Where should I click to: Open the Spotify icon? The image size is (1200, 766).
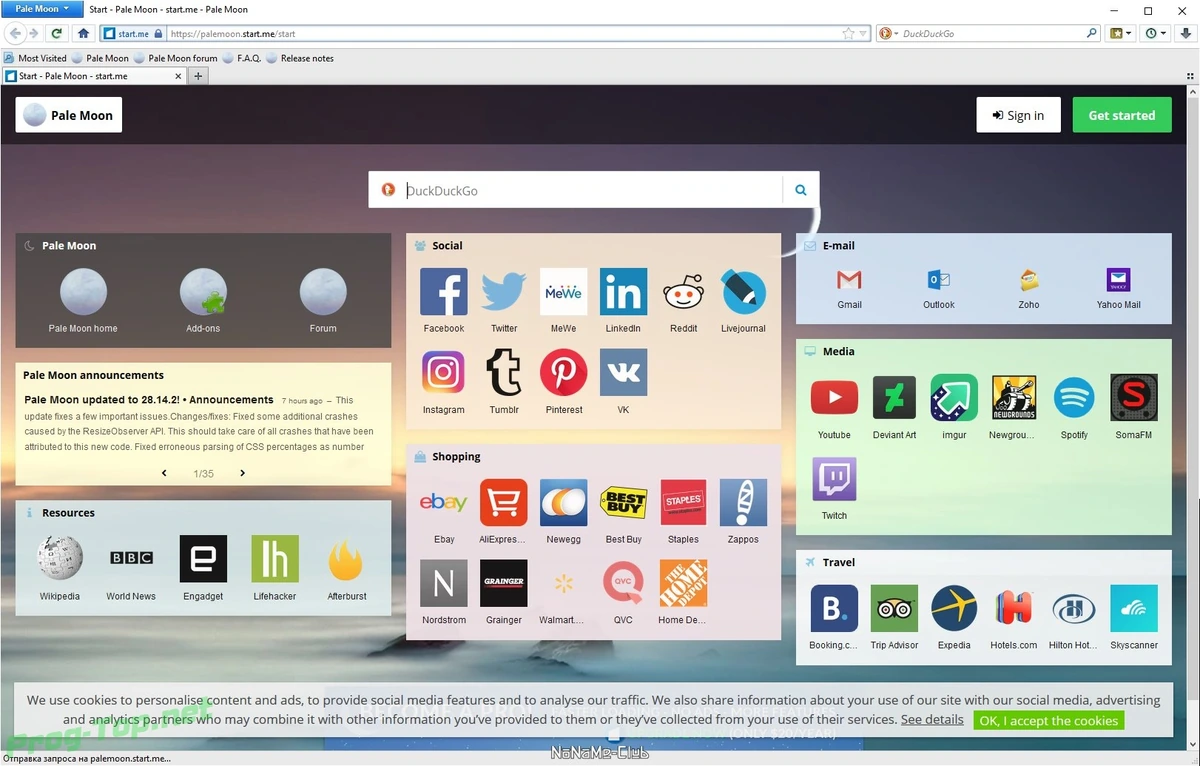pos(1074,398)
